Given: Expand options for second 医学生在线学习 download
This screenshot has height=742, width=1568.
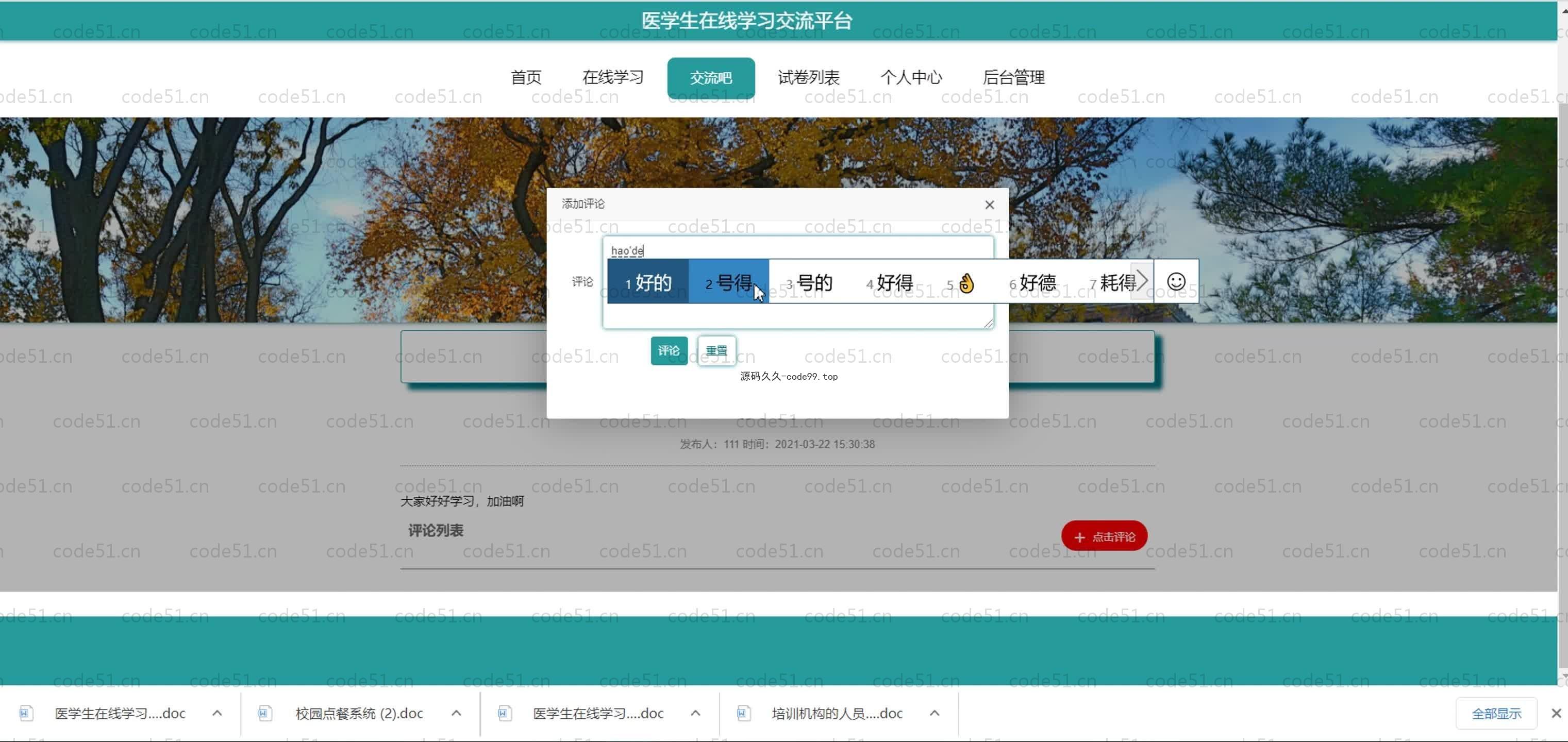Looking at the screenshot, I should 695,713.
